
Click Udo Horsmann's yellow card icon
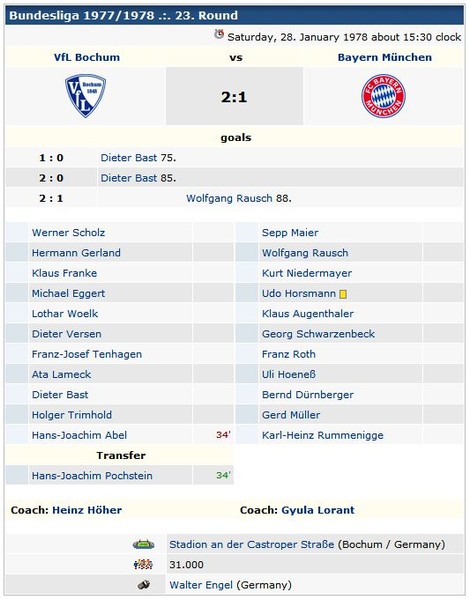[343, 294]
